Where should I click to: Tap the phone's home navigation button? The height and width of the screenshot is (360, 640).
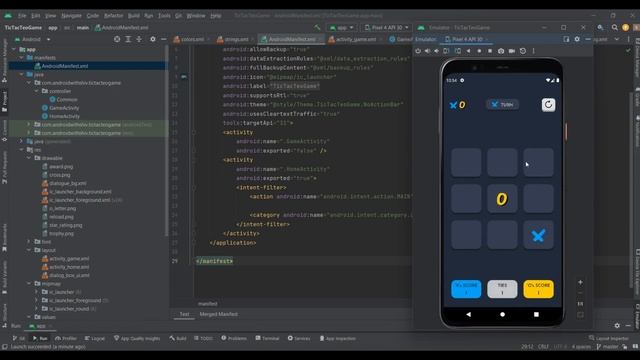pyautogui.click(x=502, y=314)
